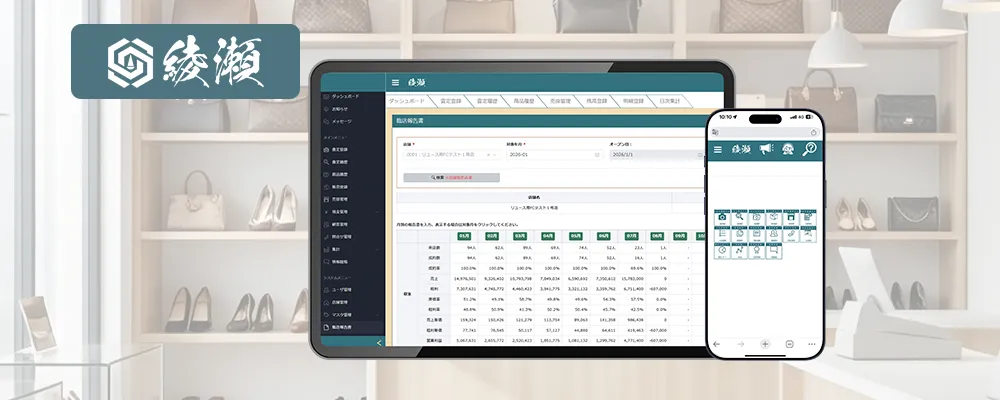The width and height of the screenshot is (1000, 400).
Task: Open the 対象年月 month picker field
Action: (554, 154)
